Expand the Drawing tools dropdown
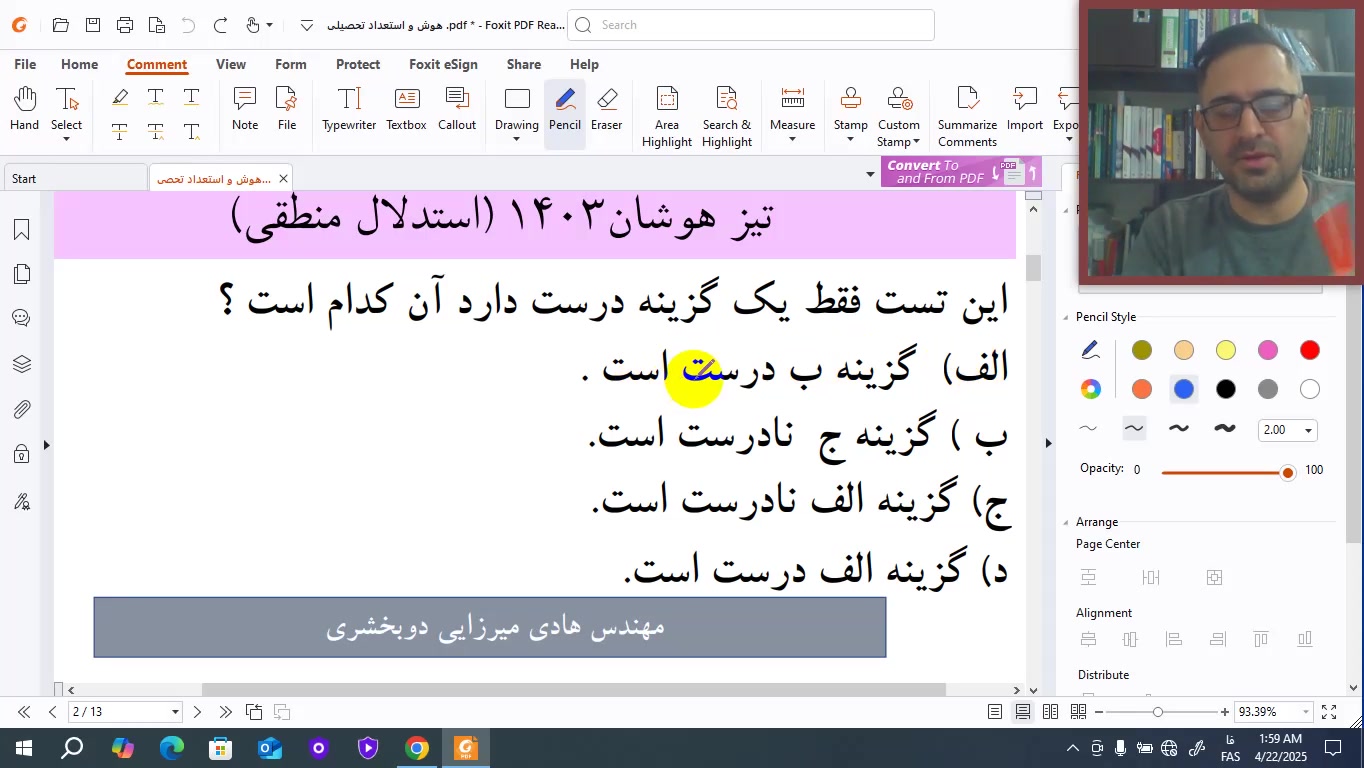Viewport: 1364px width, 768px height. (x=516, y=140)
